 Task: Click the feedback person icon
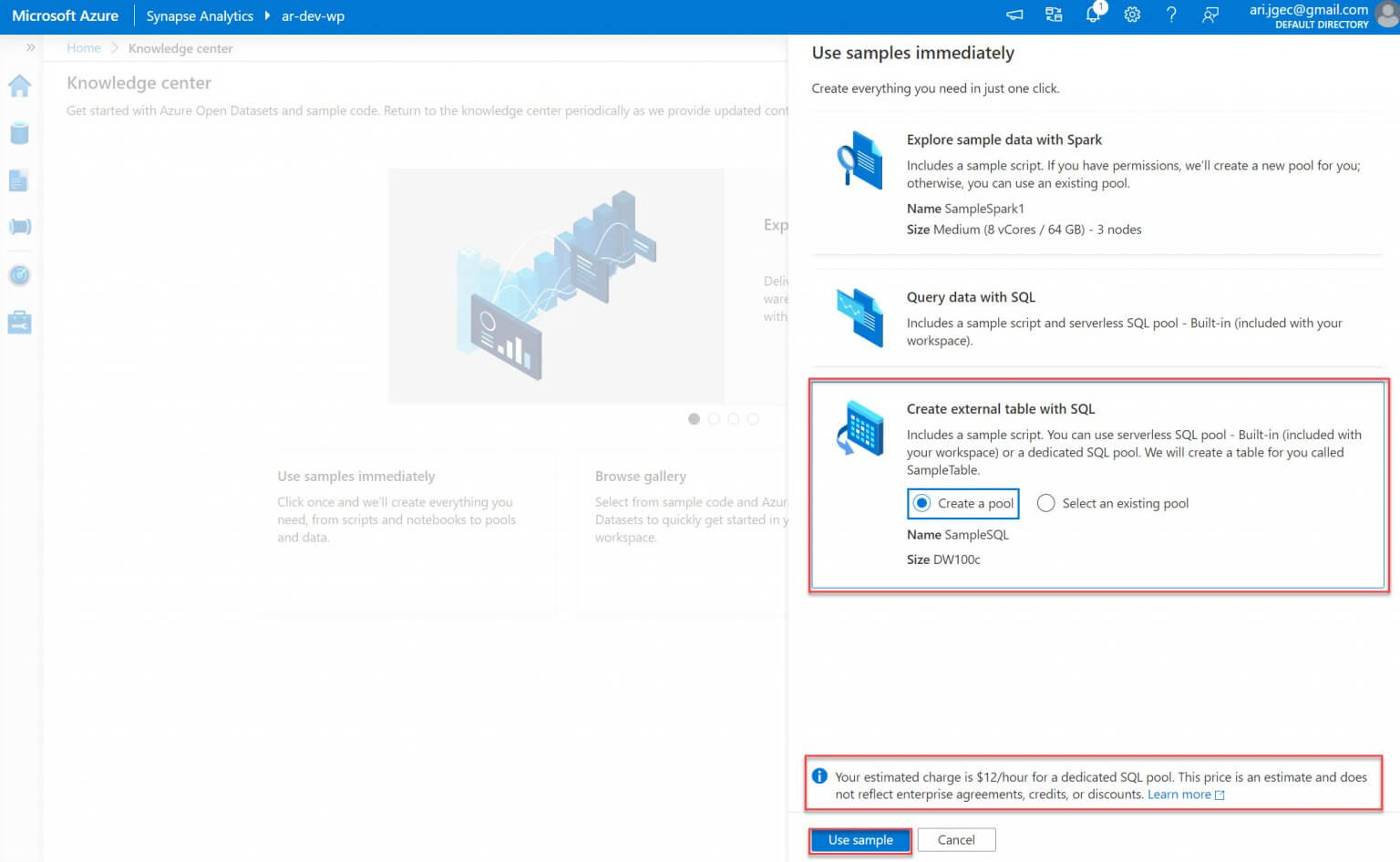click(x=1210, y=15)
